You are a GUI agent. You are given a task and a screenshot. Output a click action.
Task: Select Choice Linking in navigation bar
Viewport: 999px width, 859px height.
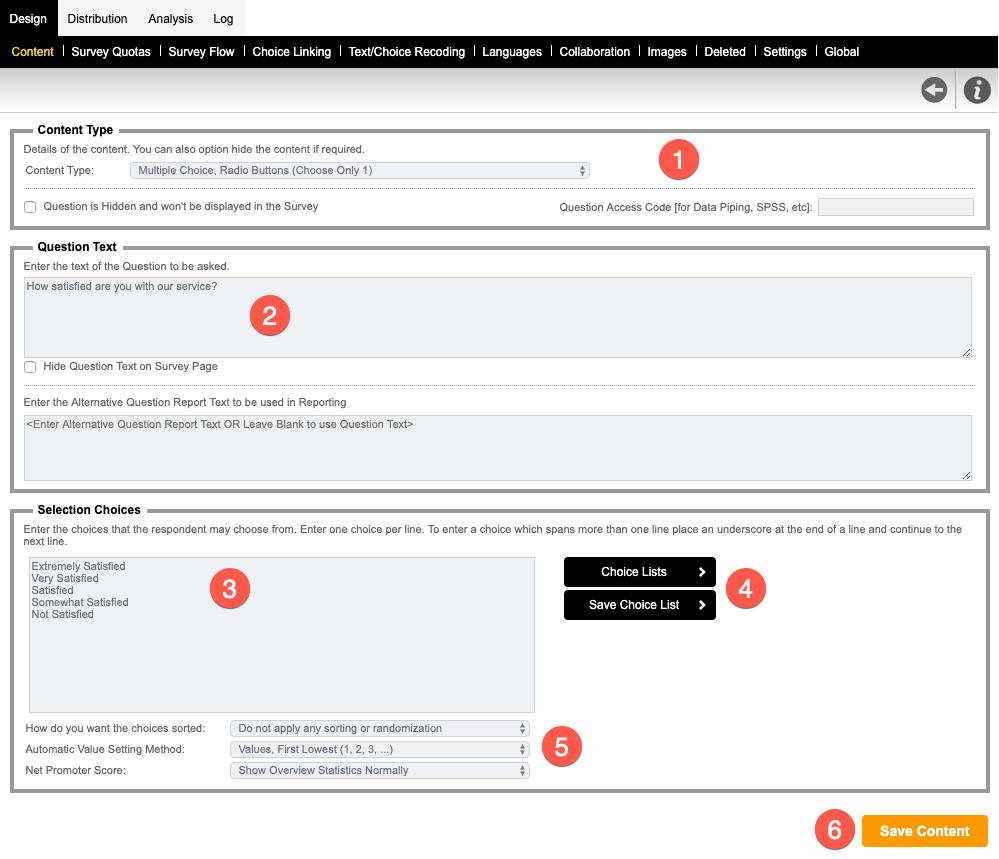291,52
